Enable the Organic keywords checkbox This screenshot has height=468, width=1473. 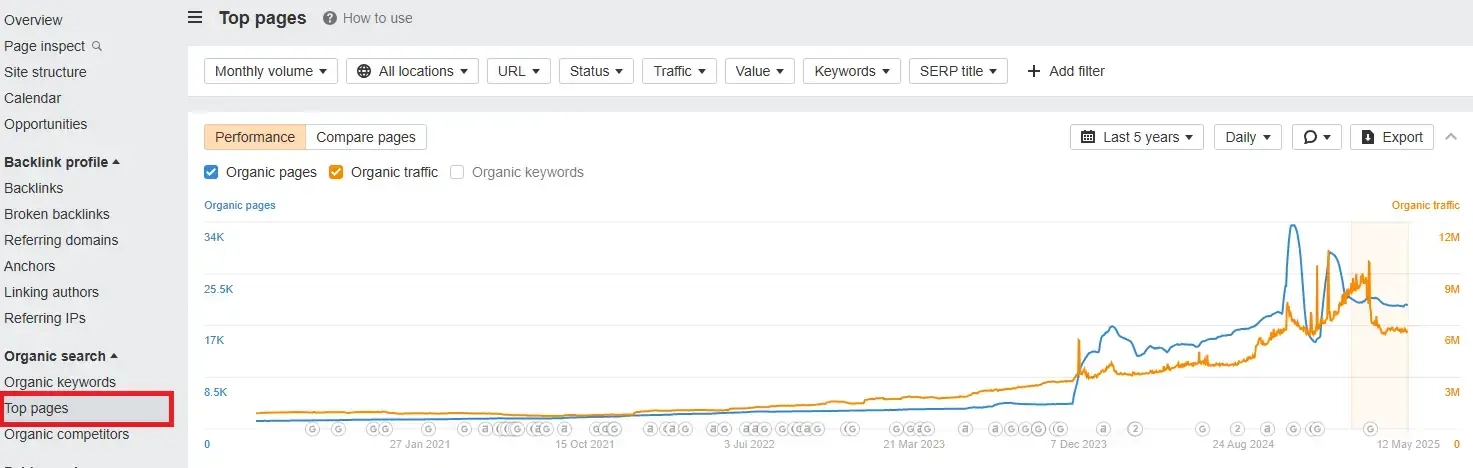coord(457,172)
